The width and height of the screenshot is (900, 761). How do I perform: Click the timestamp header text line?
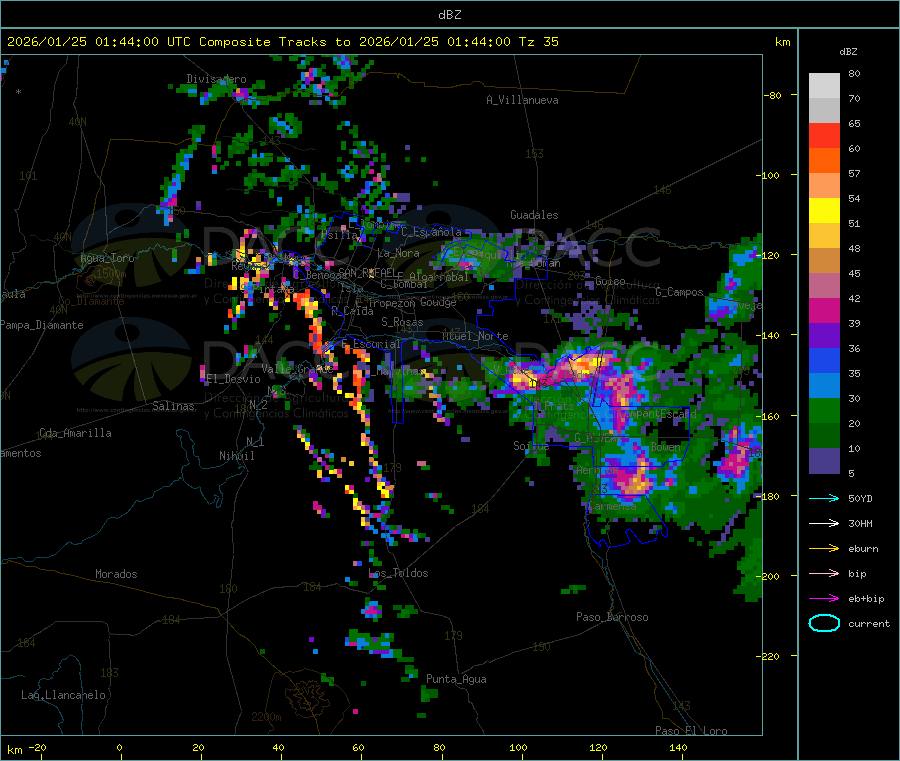[x=282, y=42]
